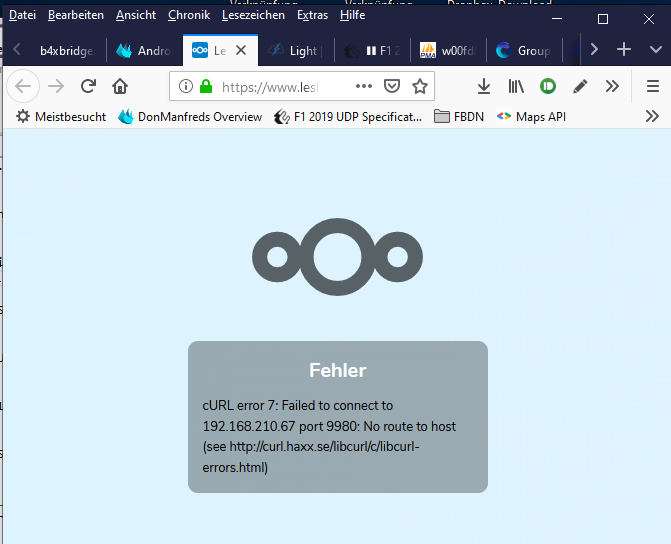This screenshot has height=544, width=671.
Task: Open the DonManfreds Overview bookmark
Action: click(190, 117)
